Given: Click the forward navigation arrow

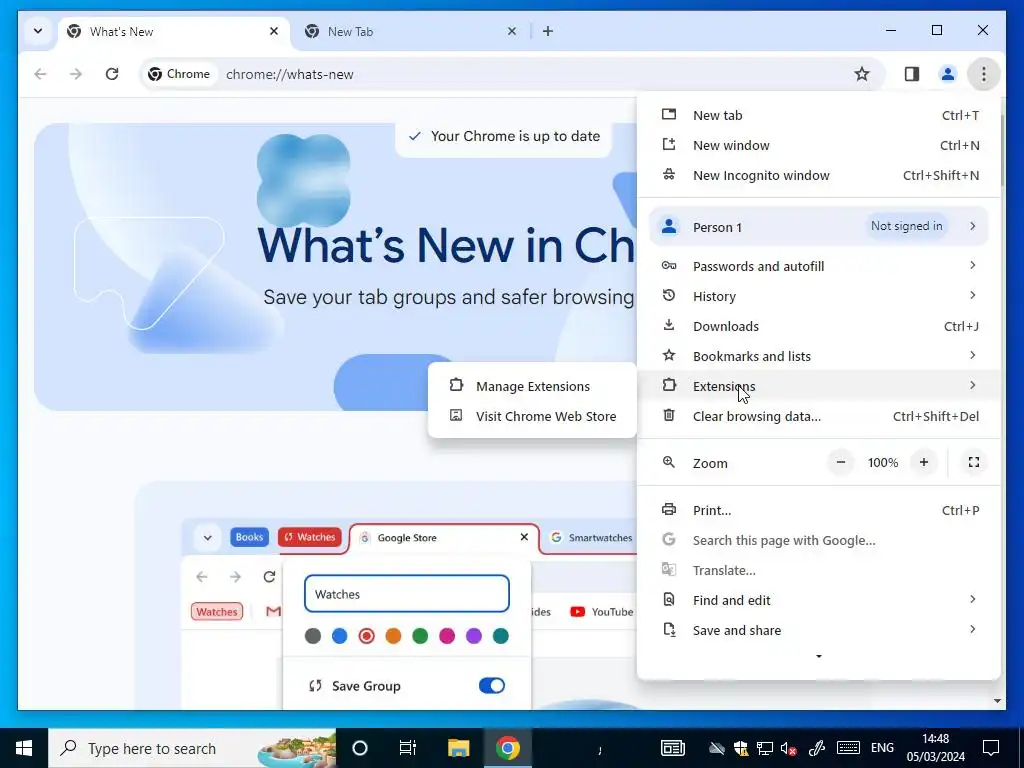Looking at the screenshot, I should coord(76,74).
